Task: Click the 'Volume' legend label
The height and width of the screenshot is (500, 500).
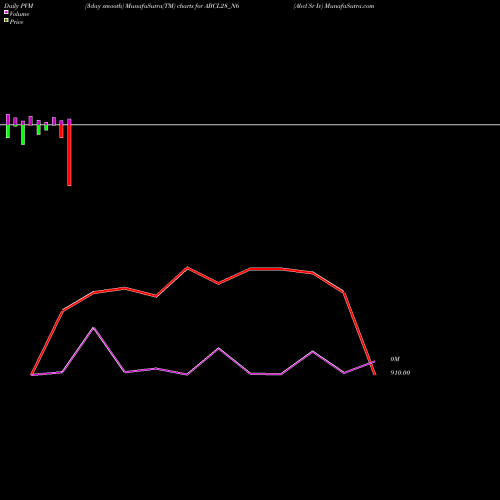Action: coord(19,14)
